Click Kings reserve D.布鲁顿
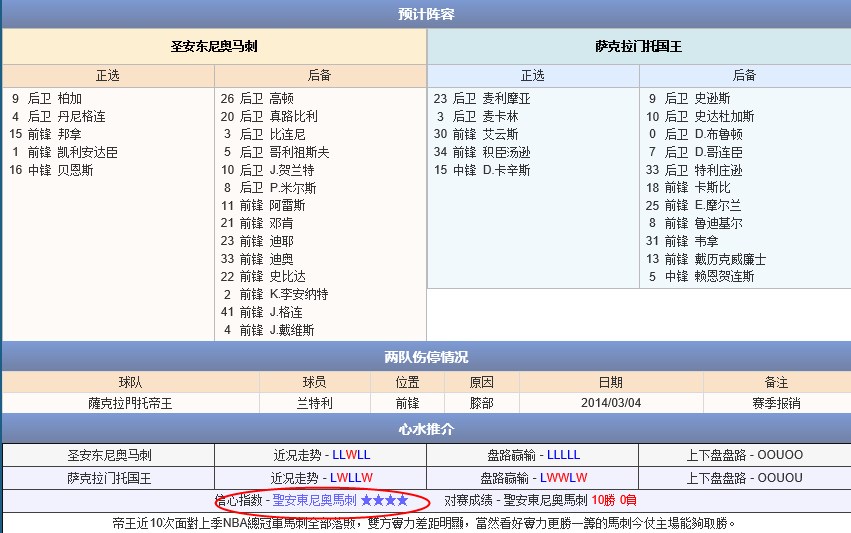Screen dimensions: 851x533 coord(719,134)
